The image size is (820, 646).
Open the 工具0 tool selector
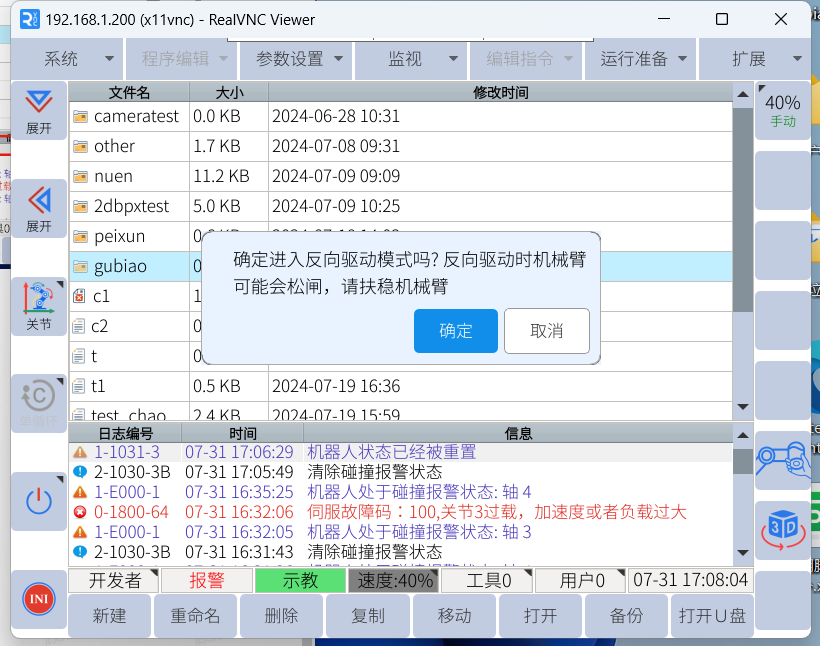coord(487,581)
